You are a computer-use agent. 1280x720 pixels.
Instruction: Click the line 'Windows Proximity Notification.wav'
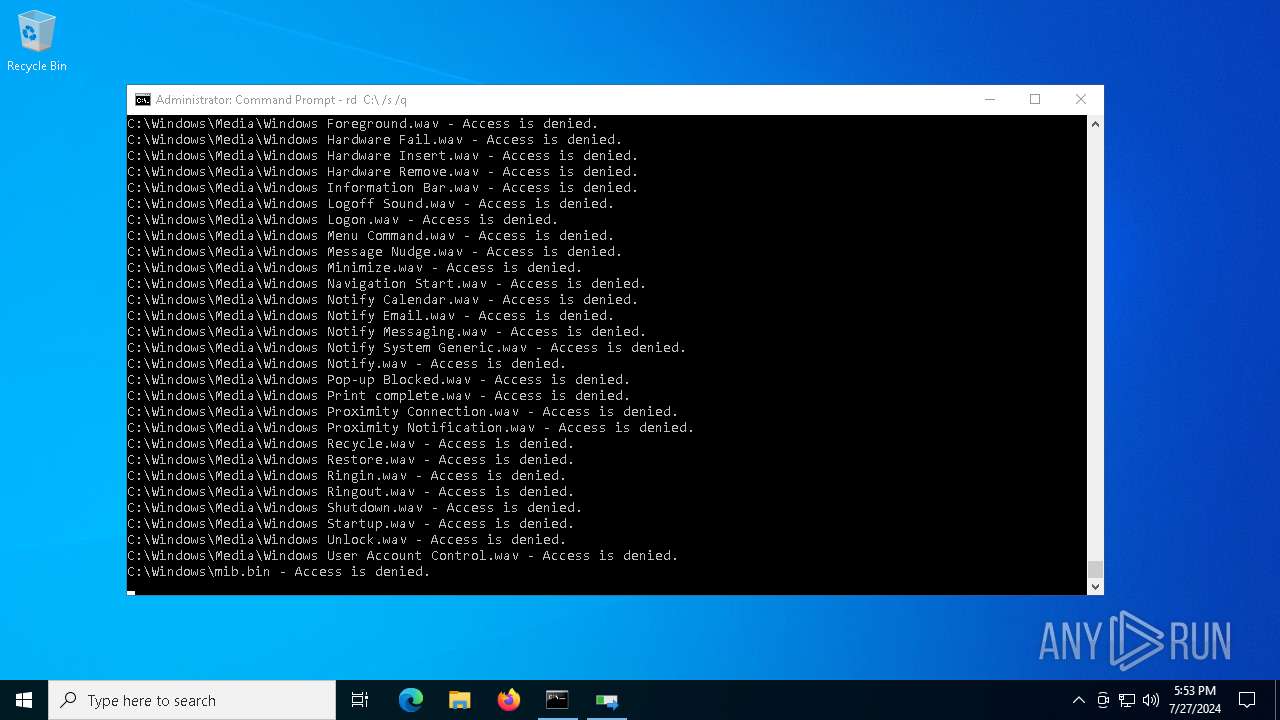(x=411, y=428)
